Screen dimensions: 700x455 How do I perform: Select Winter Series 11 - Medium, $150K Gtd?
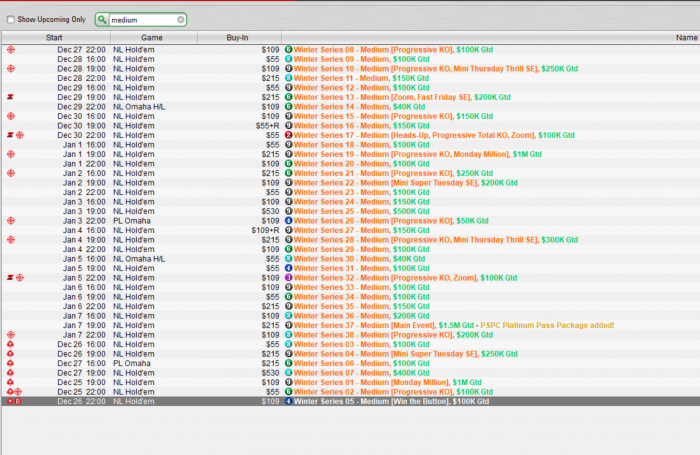pyautogui.click(x=362, y=78)
